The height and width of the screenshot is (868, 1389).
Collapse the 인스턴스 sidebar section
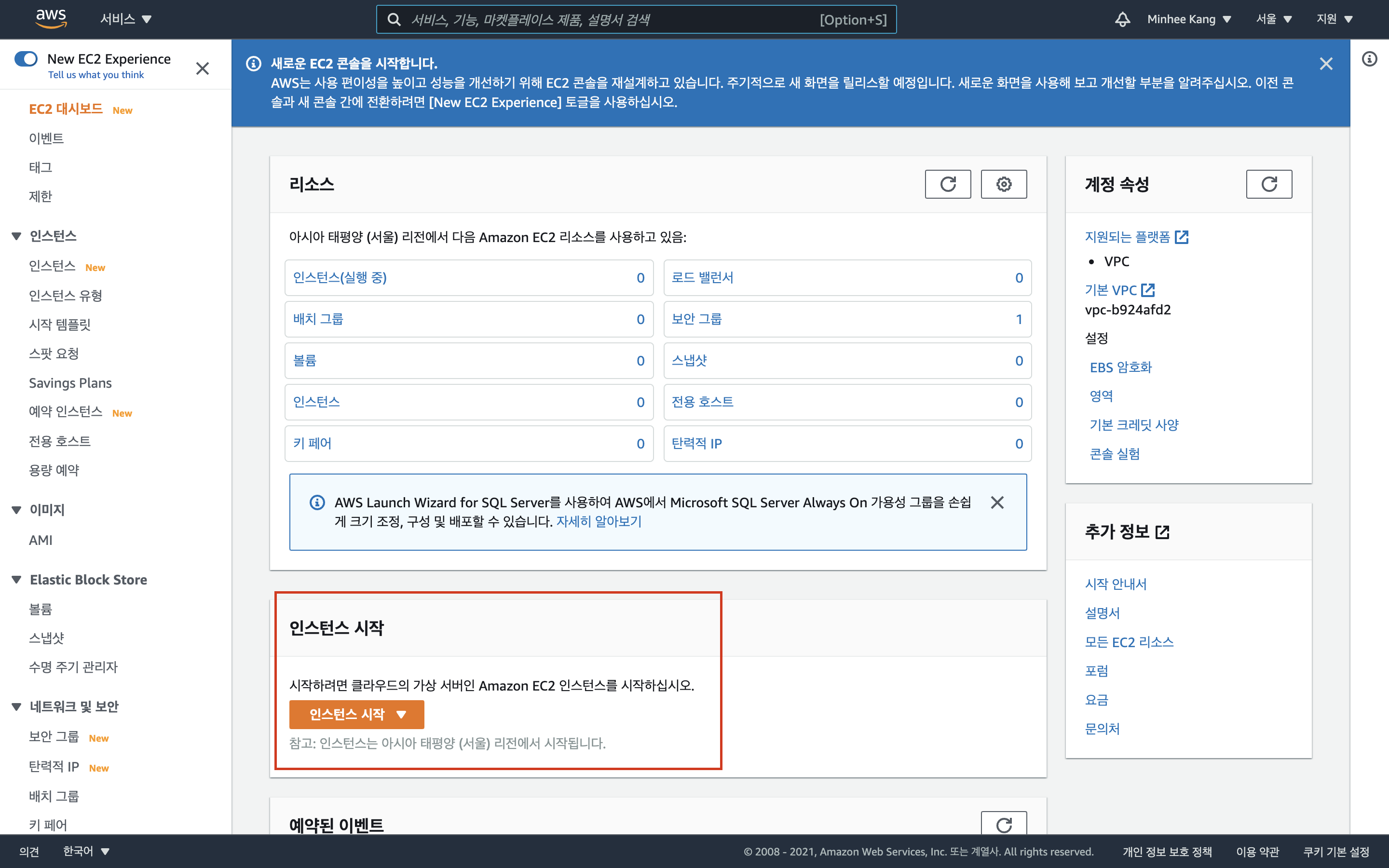17,236
